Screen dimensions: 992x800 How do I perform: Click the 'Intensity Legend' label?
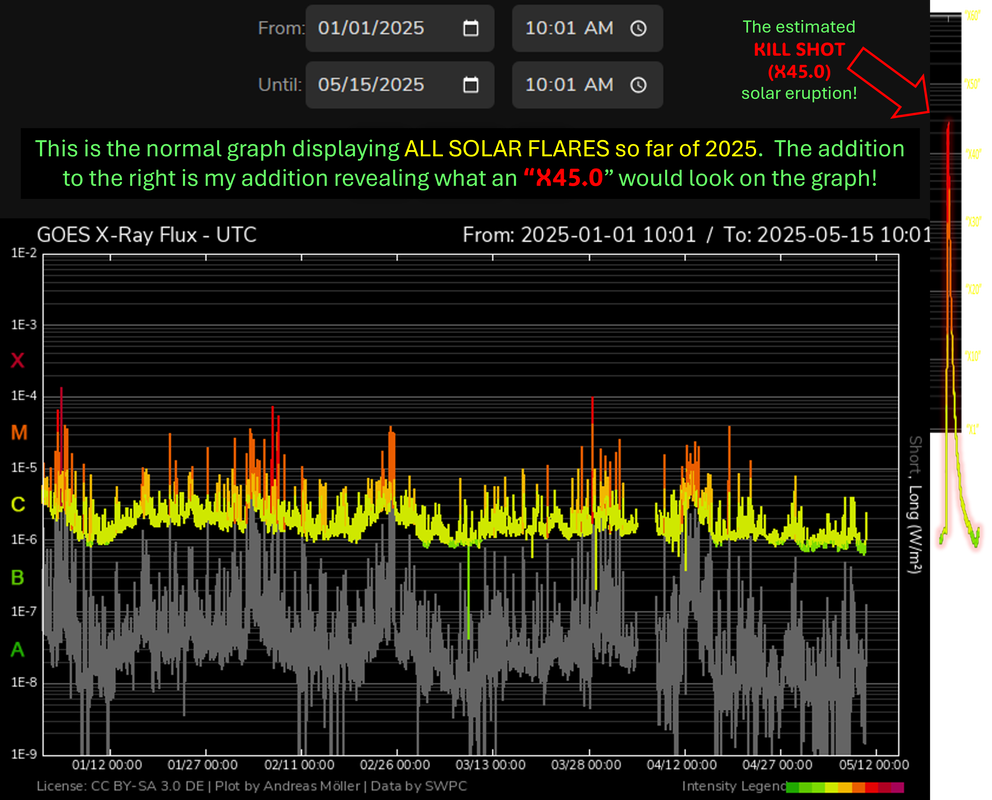tap(734, 787)
